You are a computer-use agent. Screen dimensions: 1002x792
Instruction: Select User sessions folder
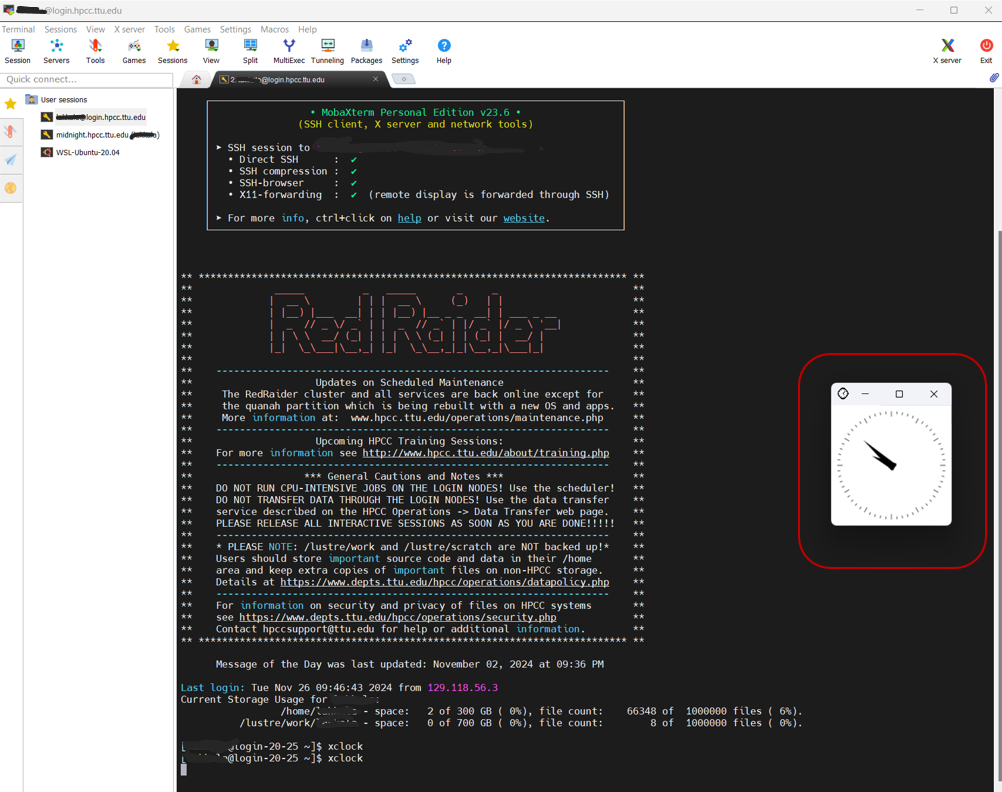pyautogui.click(x=56, y=100)
